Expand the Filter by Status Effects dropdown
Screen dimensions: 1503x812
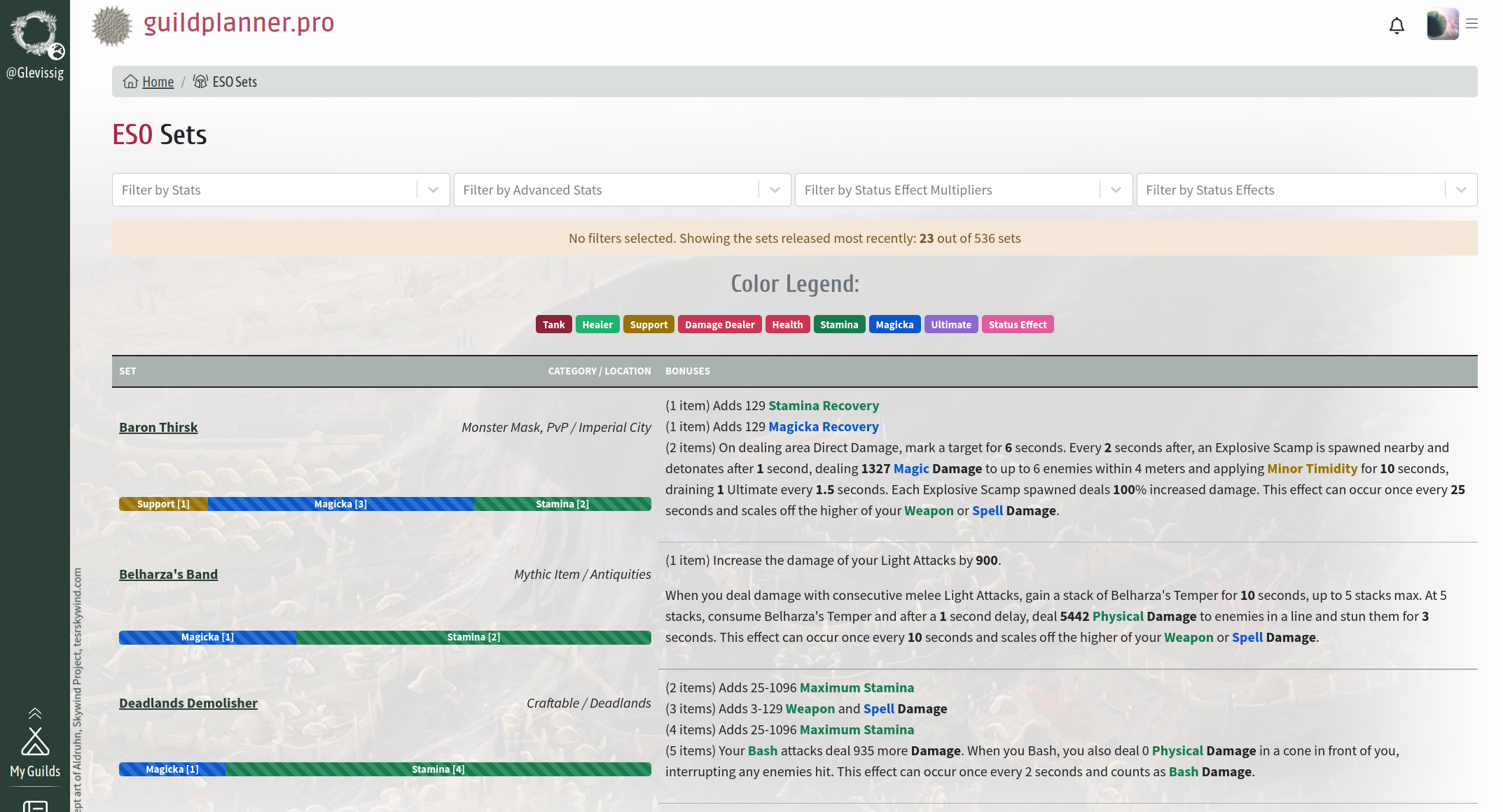point(1461,189)
